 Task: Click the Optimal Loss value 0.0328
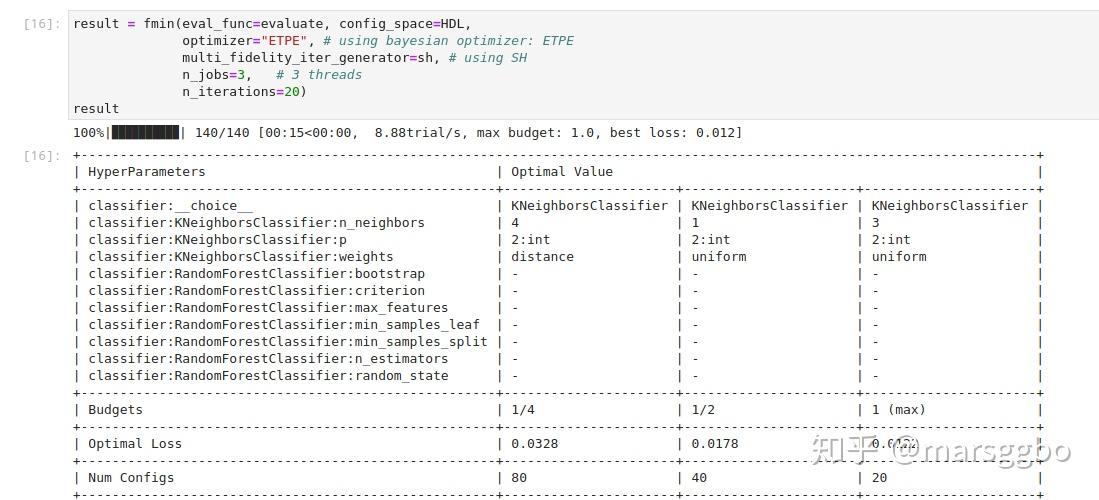pos(534,443)
